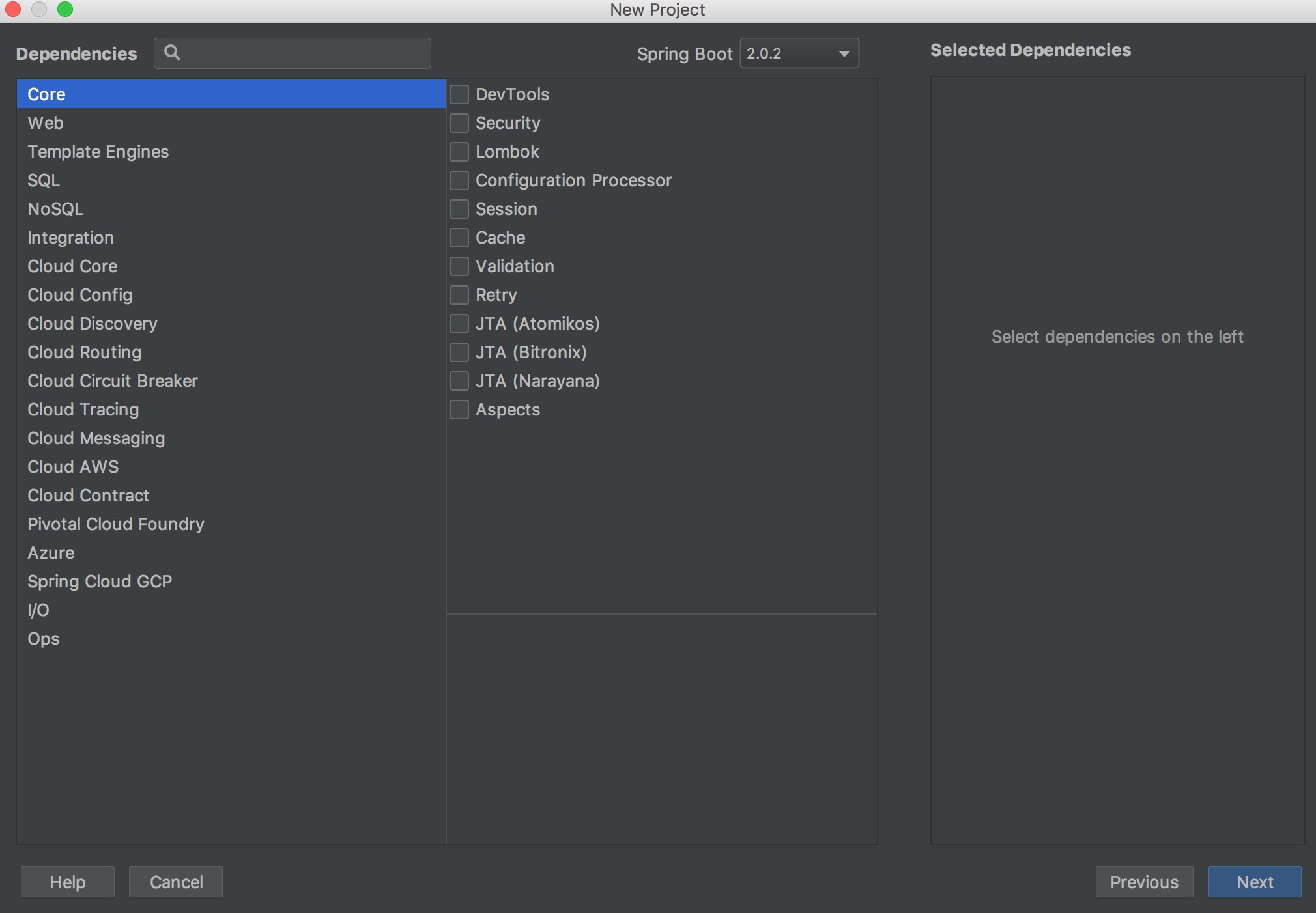Viewport: 1316px width, 913px height.
Task: Click the green window zoom button
Action: coord(65,9)
